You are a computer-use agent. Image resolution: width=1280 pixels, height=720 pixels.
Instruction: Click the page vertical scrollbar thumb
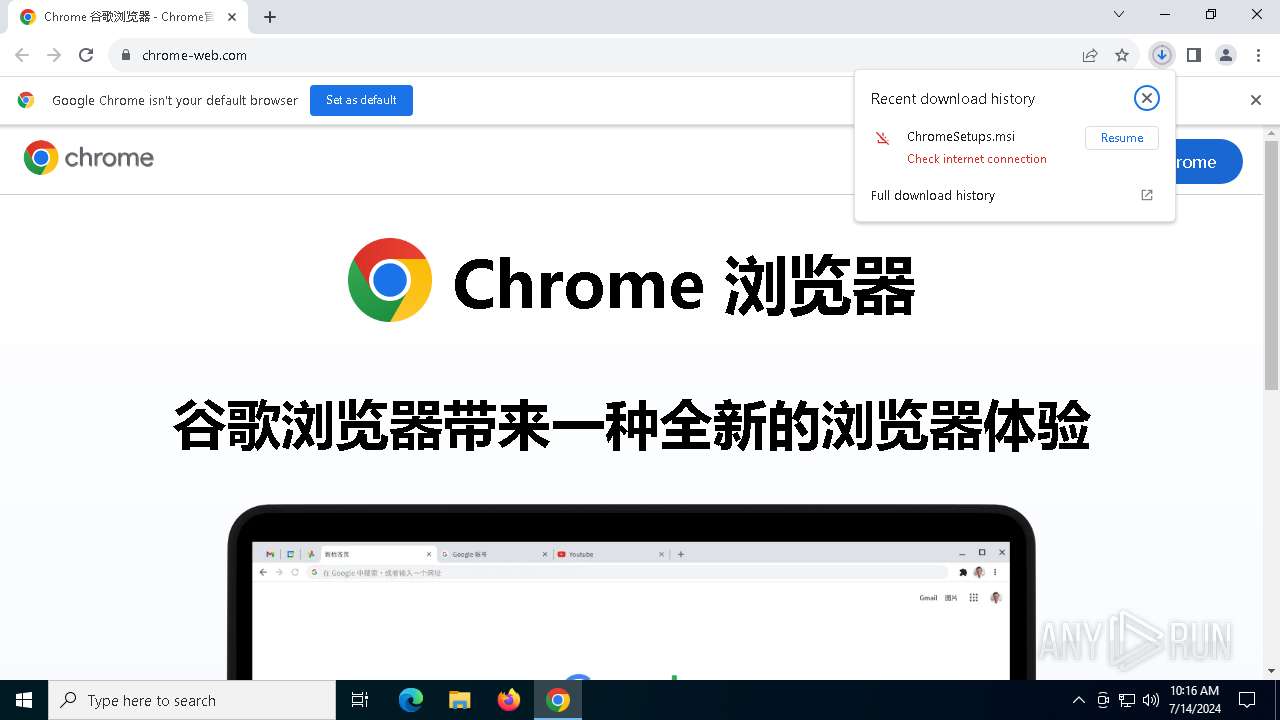(1271, 265)
